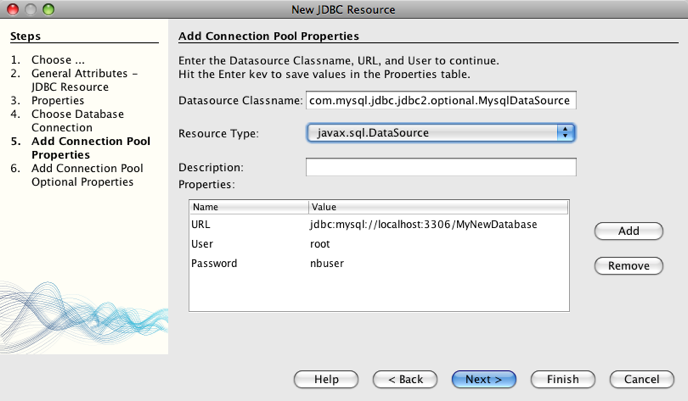This screenshot has width=688, height=401.
Task: Select the Password property row
Action: 379,263
